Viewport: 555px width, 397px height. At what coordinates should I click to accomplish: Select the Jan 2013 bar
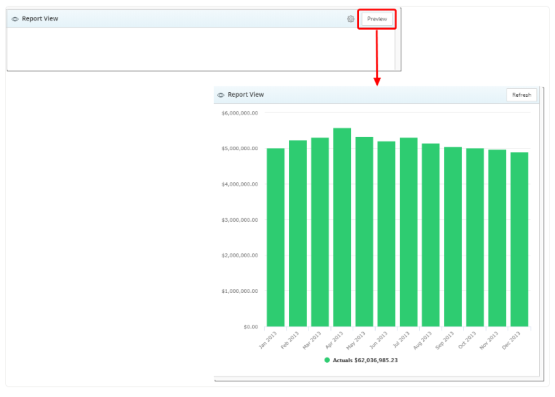point(275,237)
